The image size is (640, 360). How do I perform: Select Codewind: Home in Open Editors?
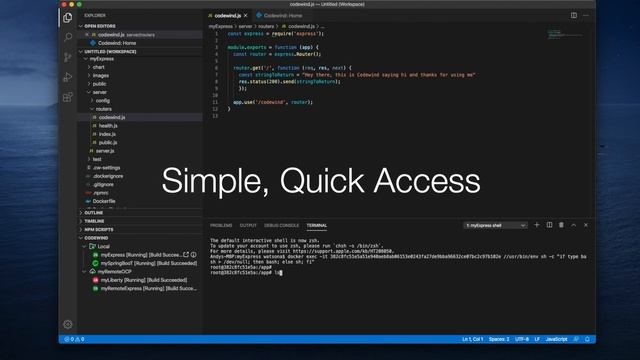pos(117,43)
